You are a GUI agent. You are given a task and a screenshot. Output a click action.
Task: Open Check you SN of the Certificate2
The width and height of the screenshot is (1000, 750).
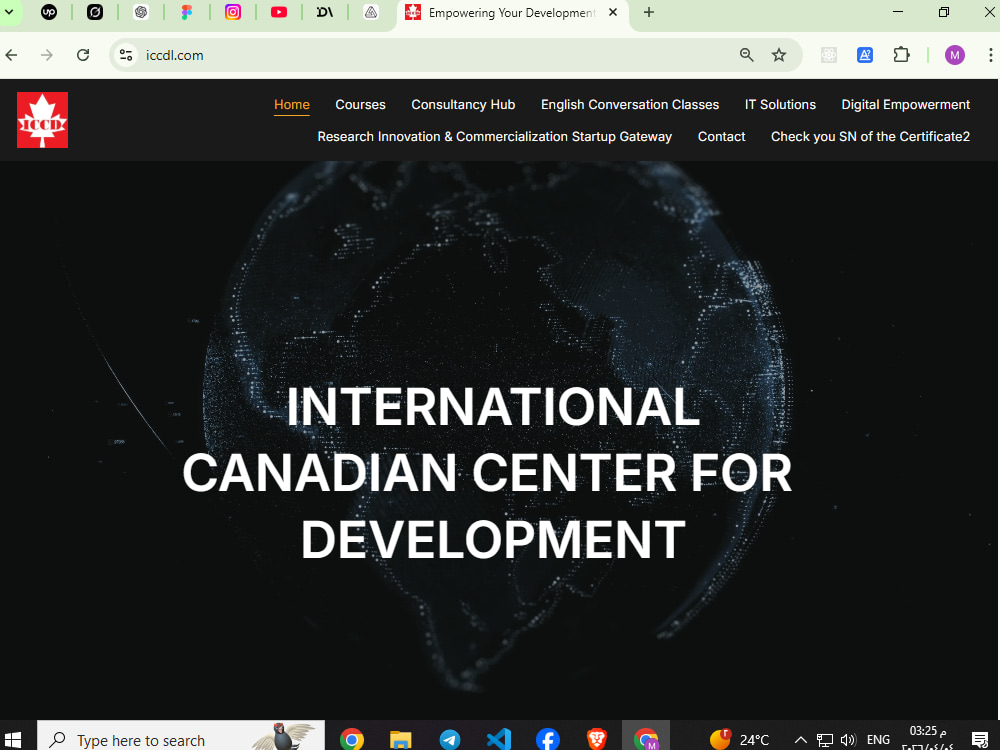tap(870, 136)
